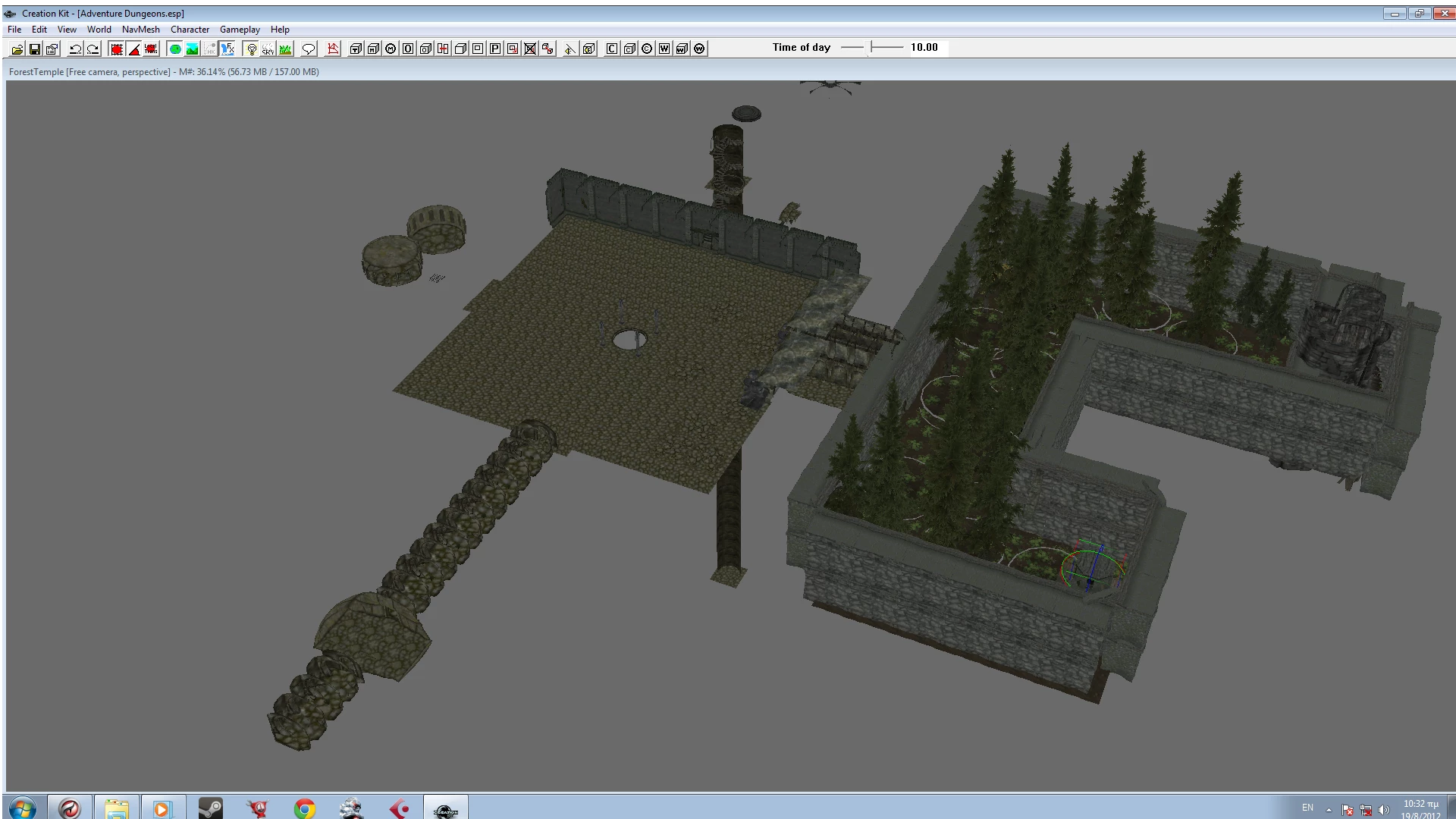Save the plugin with floppy disk icon
This screenshot has height=819, width=1456.
34,49
